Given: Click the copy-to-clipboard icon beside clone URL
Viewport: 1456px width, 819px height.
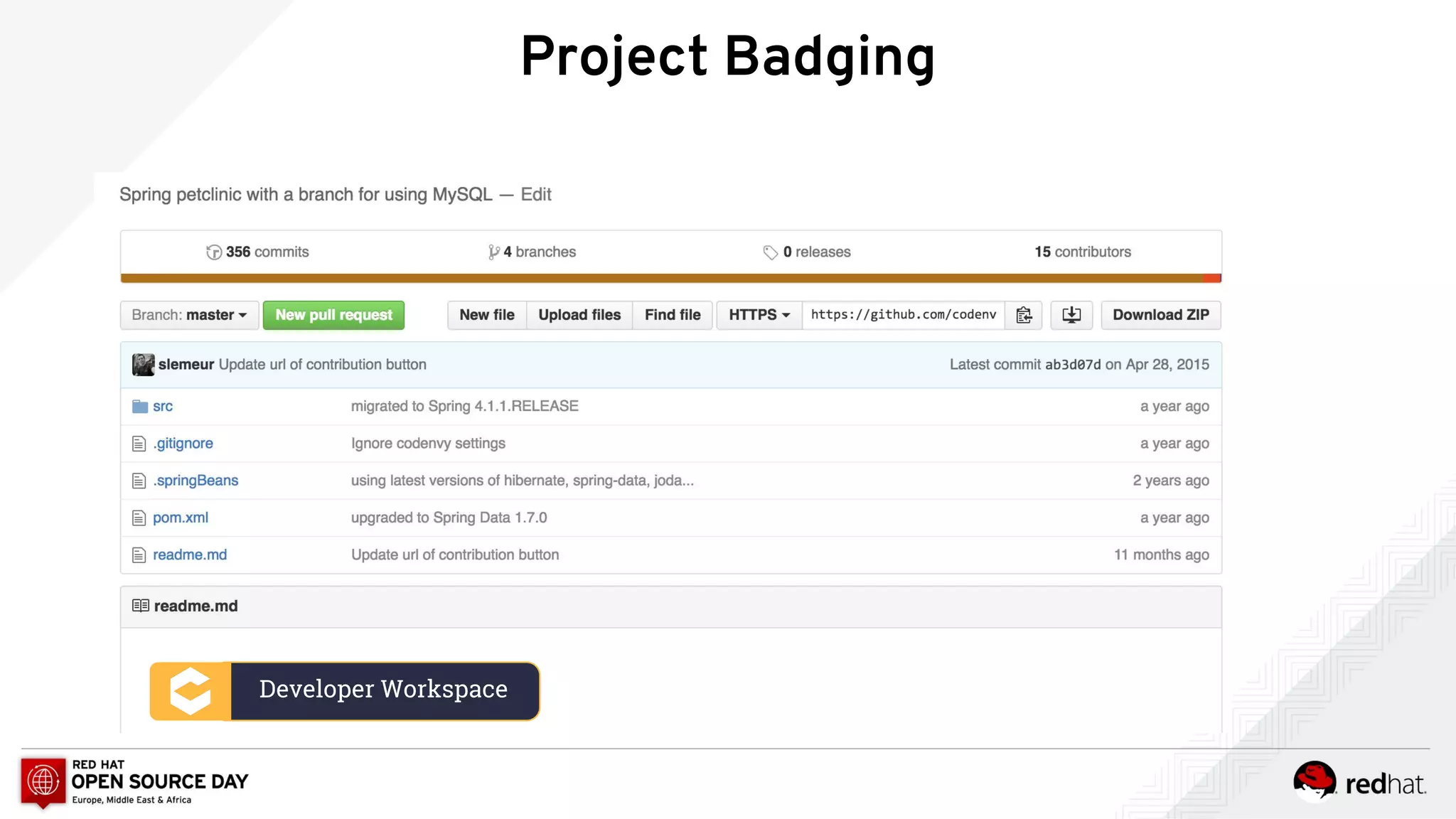Looking at the screenshot, I should click(1024, 315).
